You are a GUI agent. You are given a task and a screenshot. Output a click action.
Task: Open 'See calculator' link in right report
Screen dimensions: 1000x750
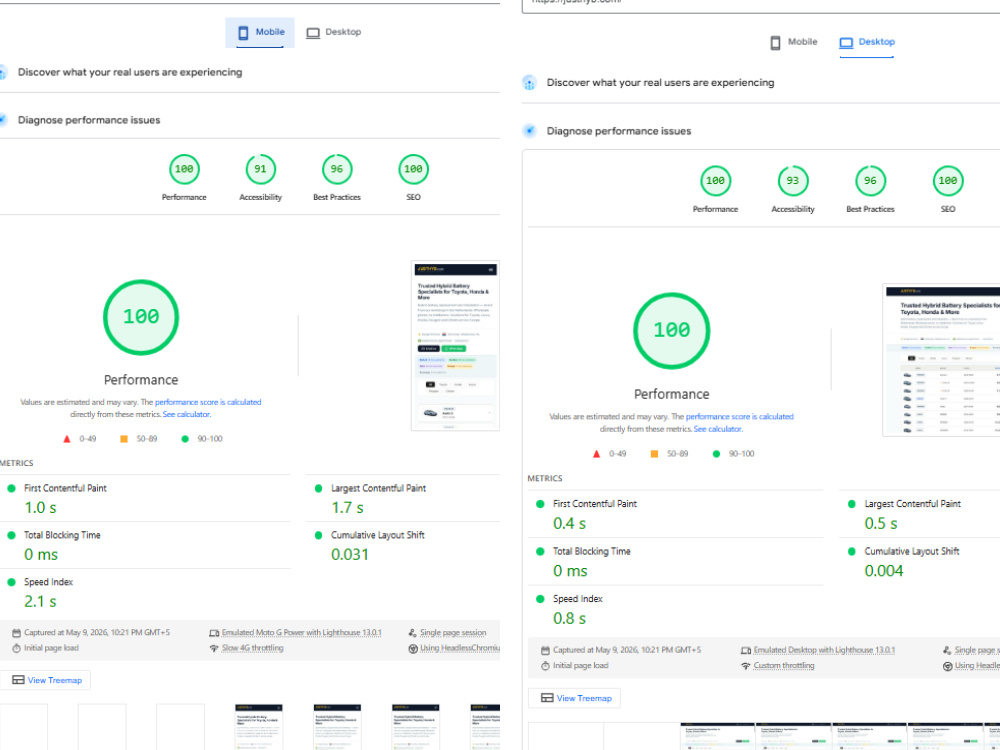[717, 429]
